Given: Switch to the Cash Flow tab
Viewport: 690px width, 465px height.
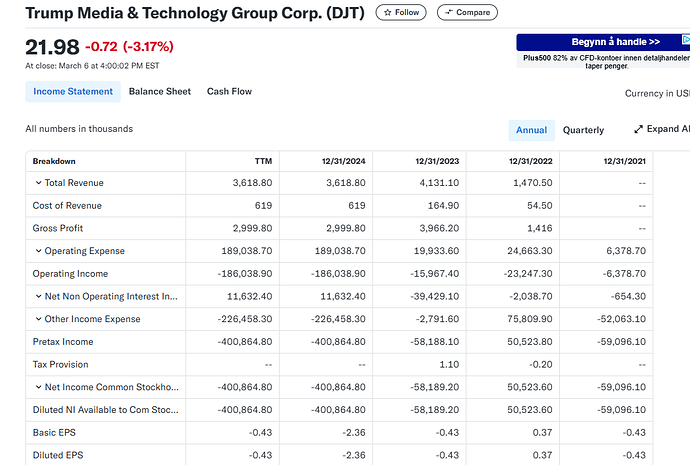Looking at the screenshot, I should pyautogui.click(x=229, y=92).
